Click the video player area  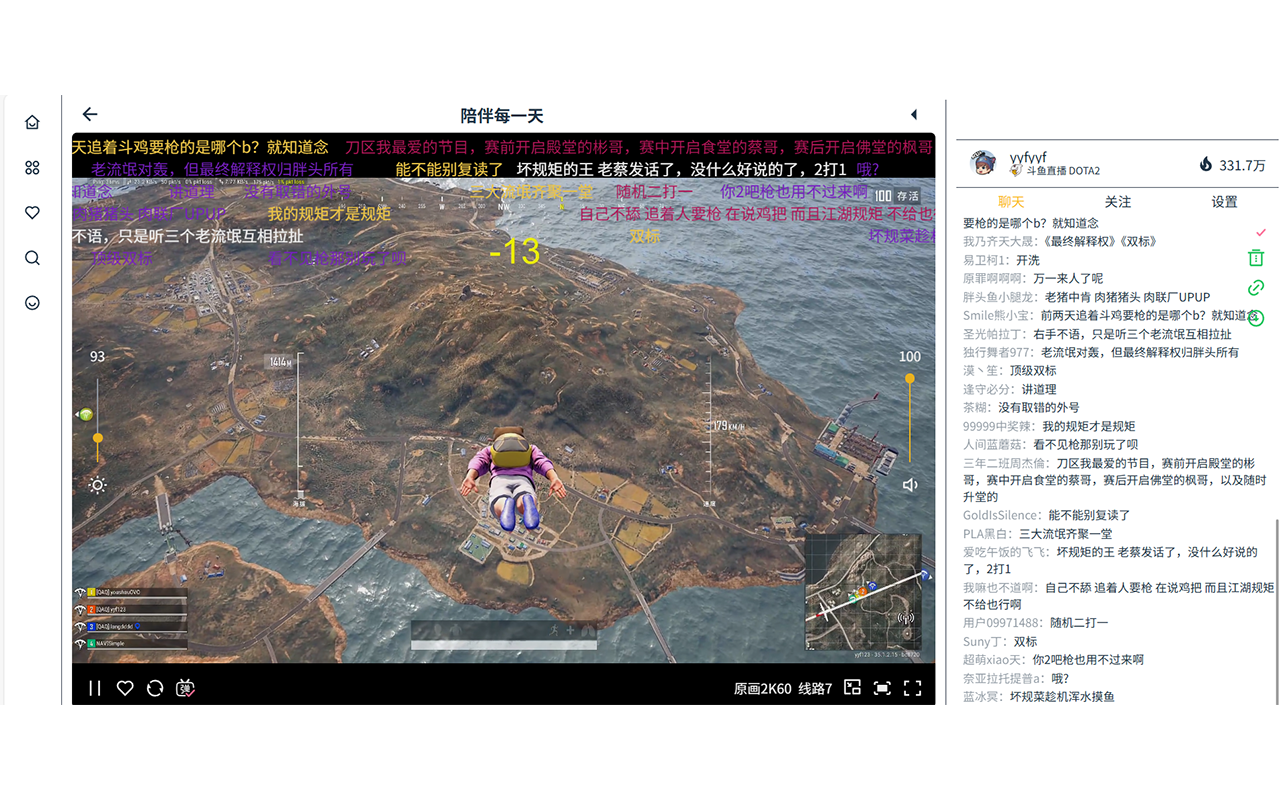(503, 418)
